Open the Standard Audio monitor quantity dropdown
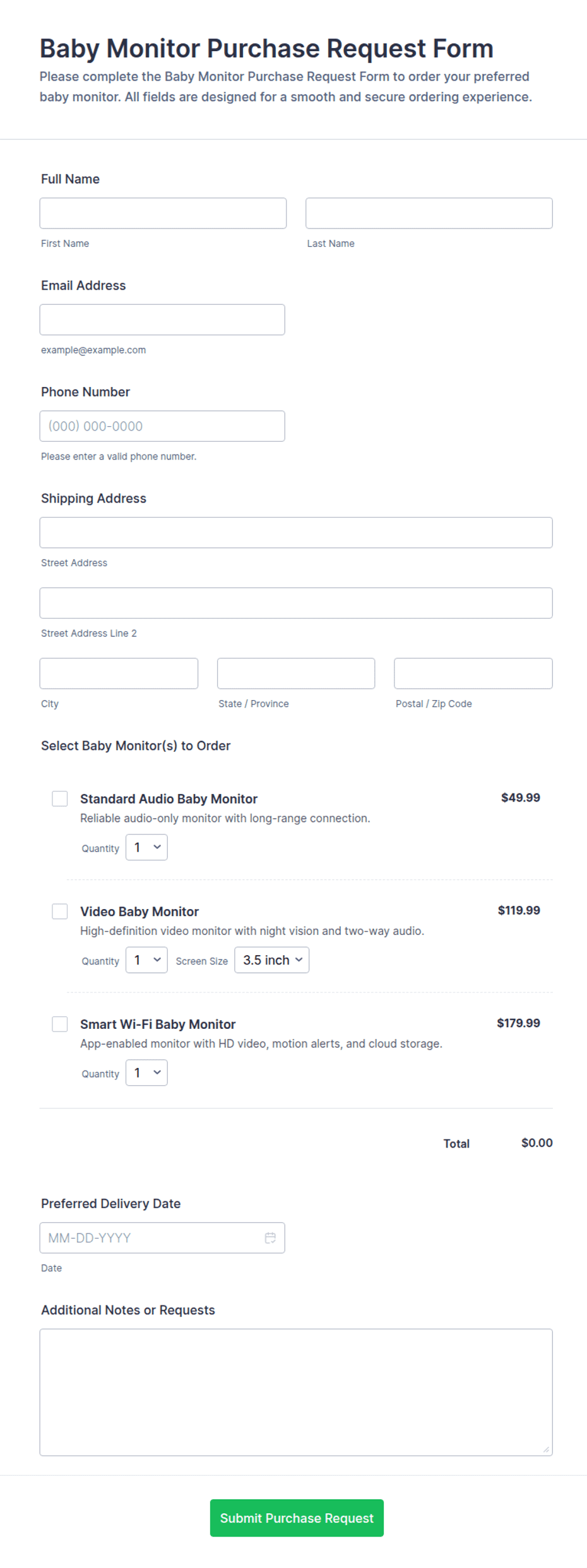The width and height of the screenshot is (587, 1568). (146, 847)
